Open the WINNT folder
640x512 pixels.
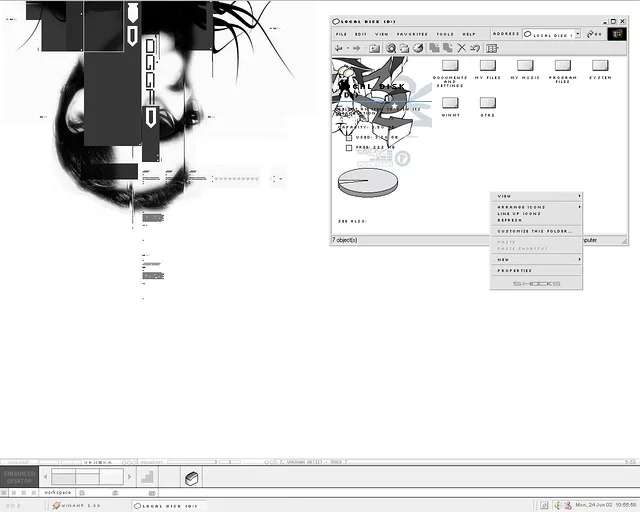[450, 103]
